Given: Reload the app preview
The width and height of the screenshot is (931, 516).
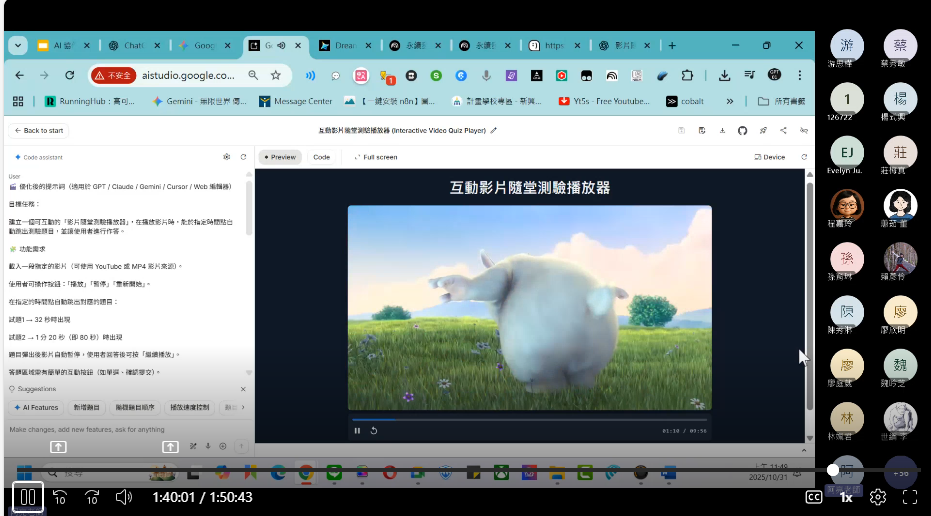Looking at the screenshot, I should point(804,157).
